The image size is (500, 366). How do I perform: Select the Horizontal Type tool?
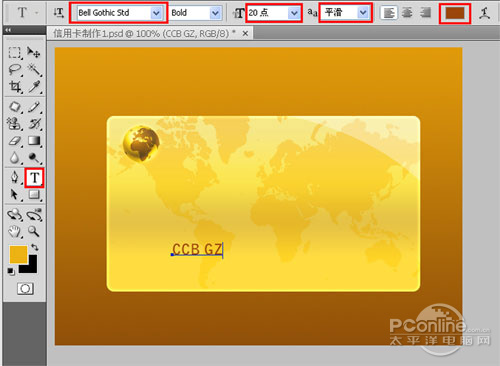pos(34,178)
